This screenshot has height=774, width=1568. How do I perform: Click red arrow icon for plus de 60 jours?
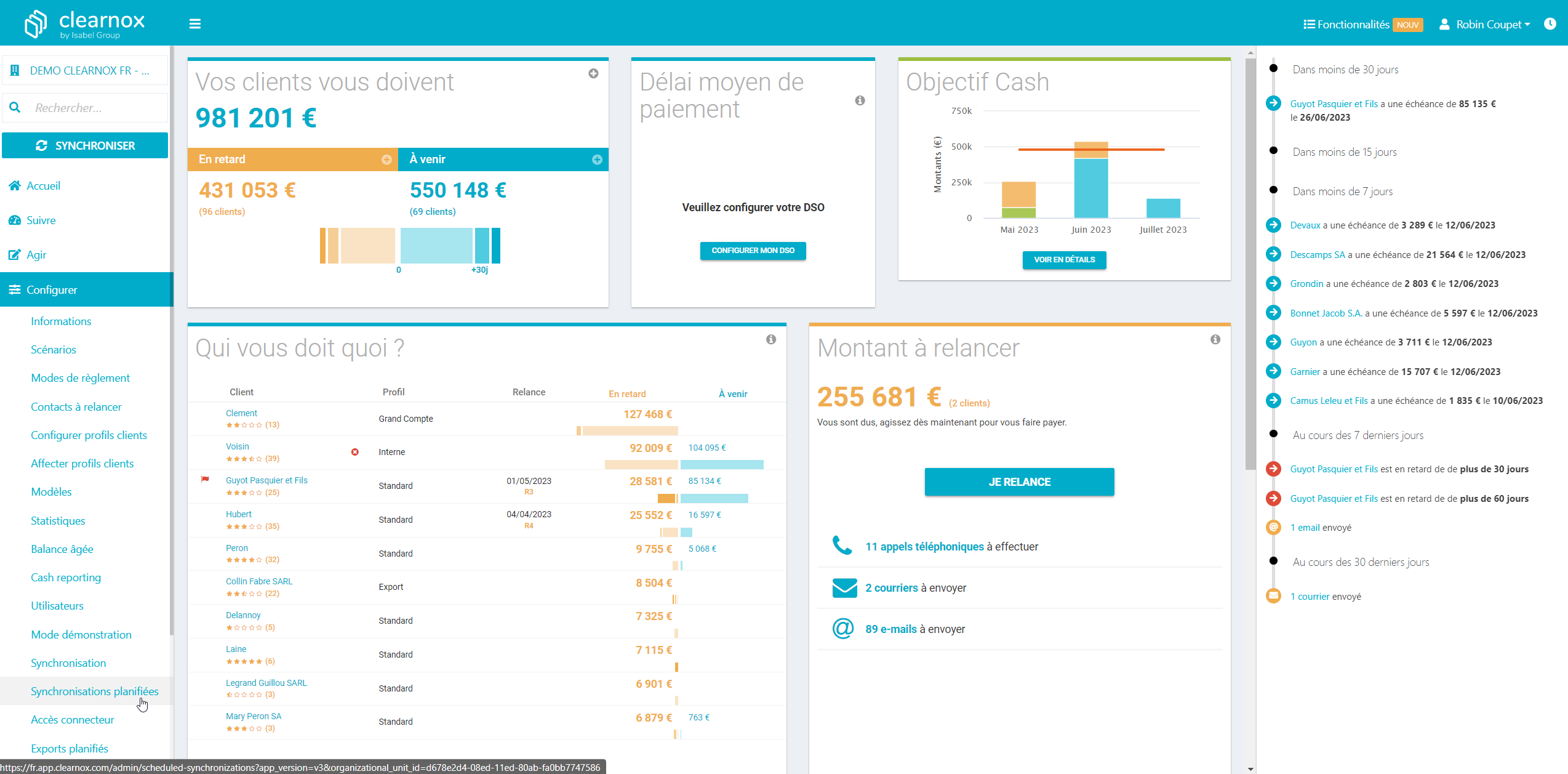(1273, 498)
